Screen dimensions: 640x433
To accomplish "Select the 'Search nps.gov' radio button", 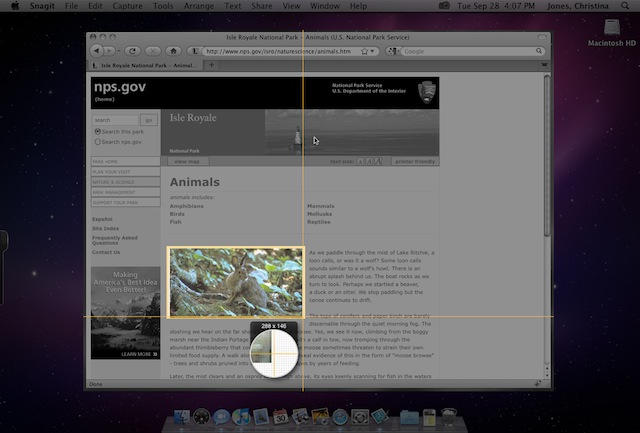I will click(98, 142).
